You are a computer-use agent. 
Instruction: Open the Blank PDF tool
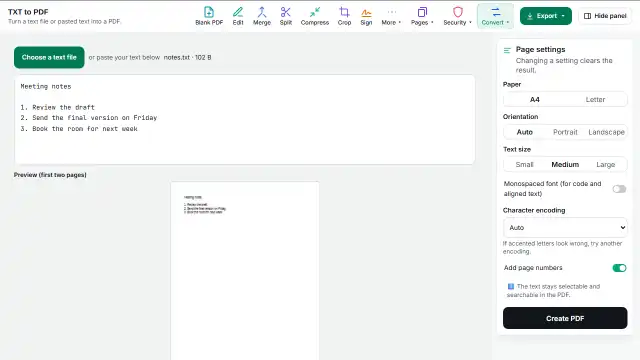[x=209, y=16]
